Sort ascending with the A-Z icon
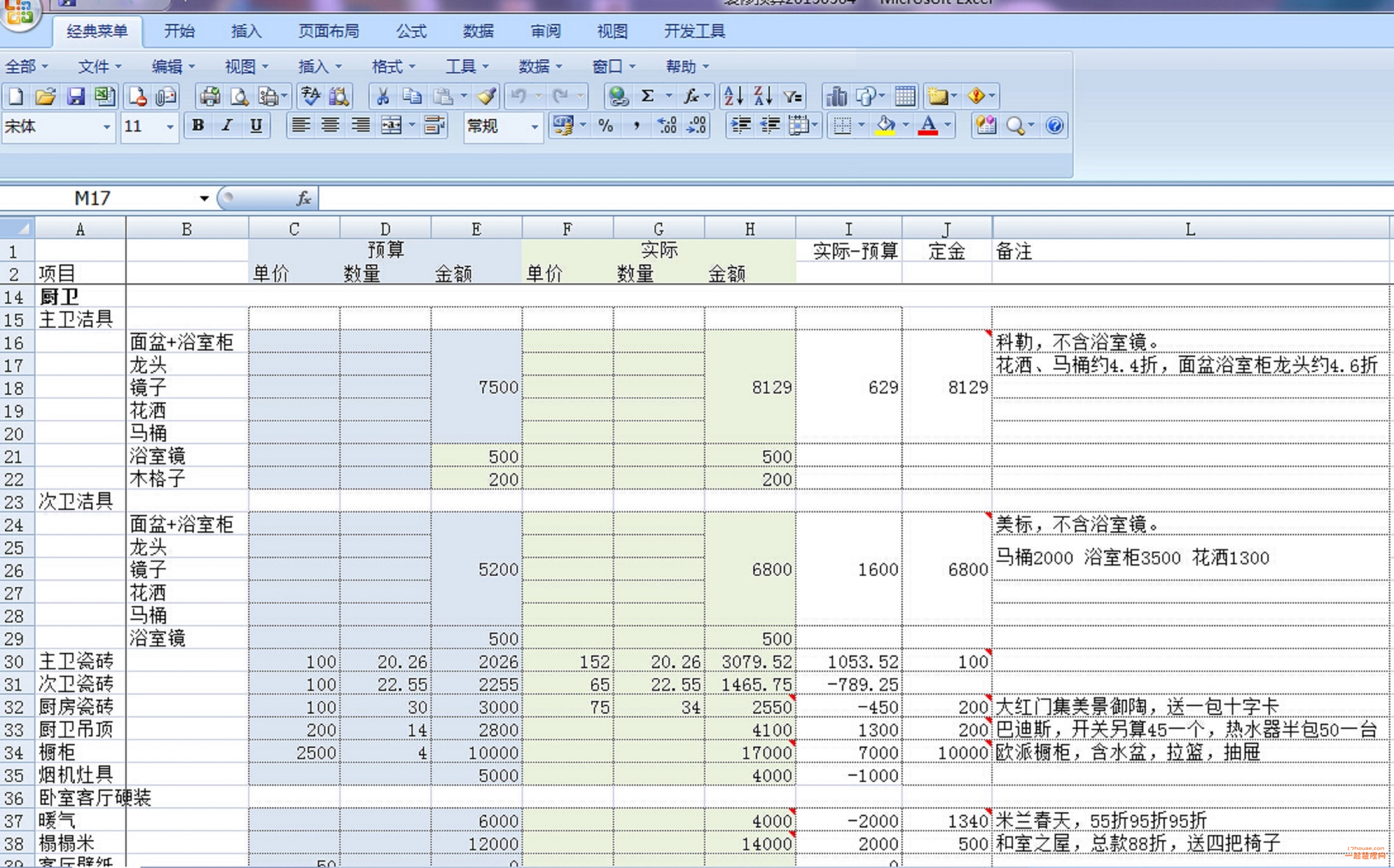This screenshot has height=868, width=1394. coord(734,96)
